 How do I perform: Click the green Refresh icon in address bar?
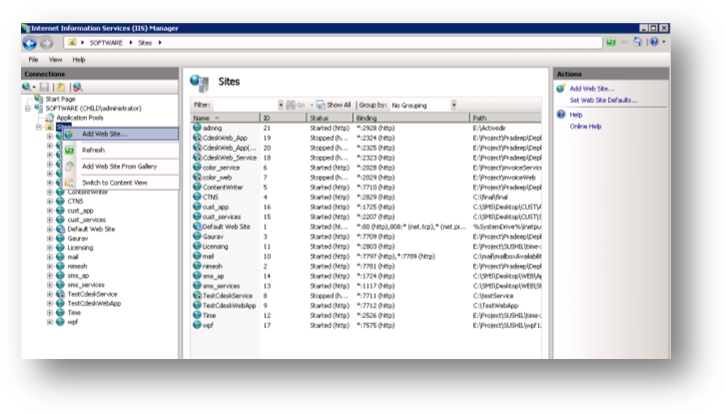click(x=611, y=42)
